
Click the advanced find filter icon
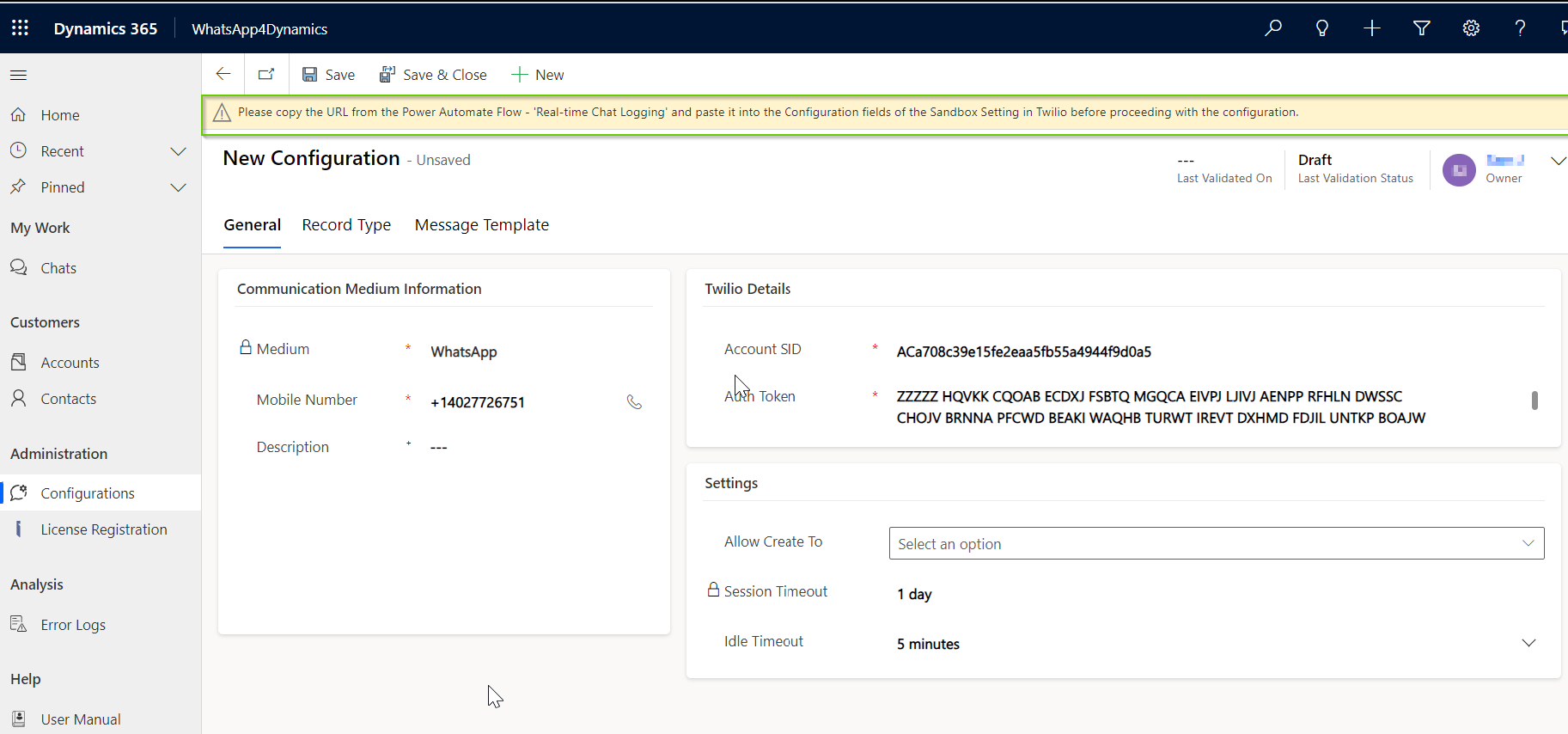pyautogui.click(x=1422, y=28)
